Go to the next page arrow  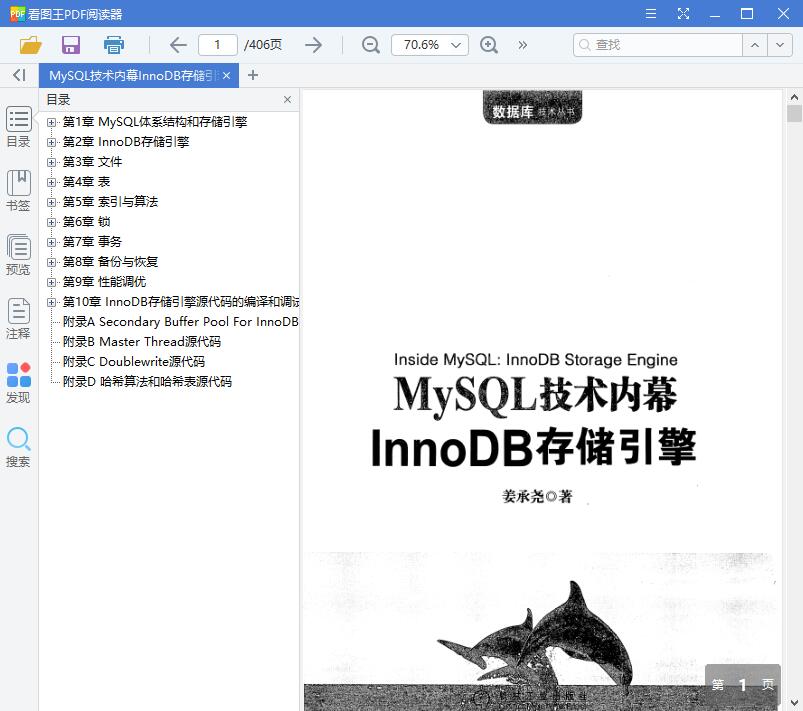313,45
